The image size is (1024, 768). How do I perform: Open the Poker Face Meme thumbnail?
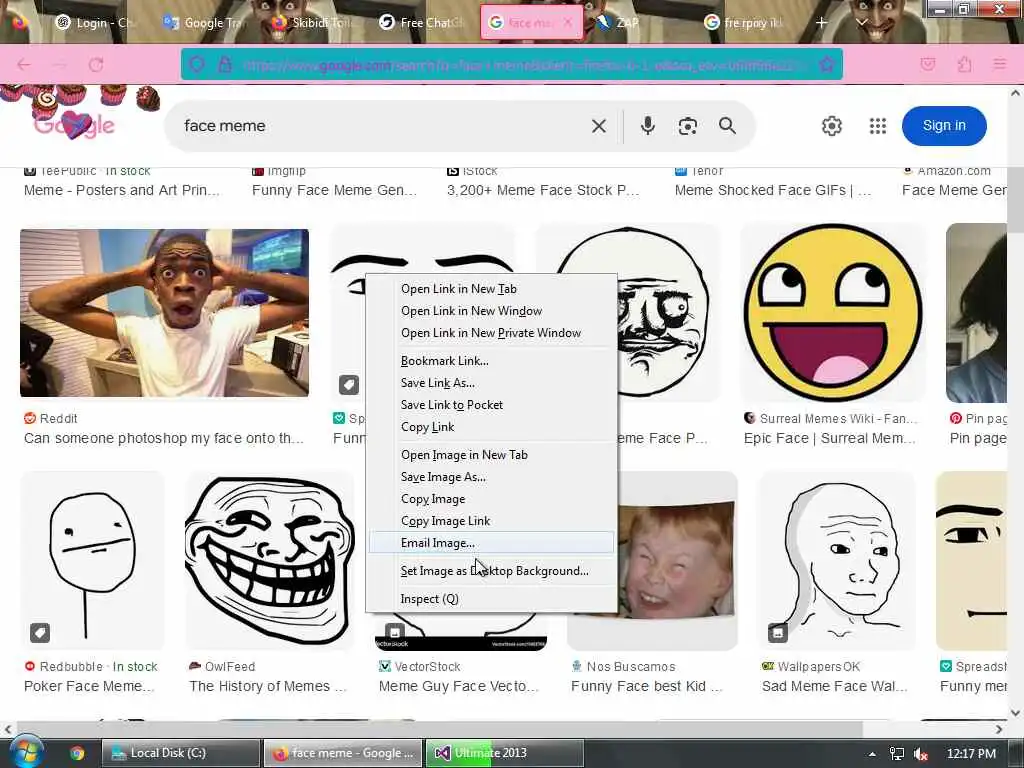[92, 560]
